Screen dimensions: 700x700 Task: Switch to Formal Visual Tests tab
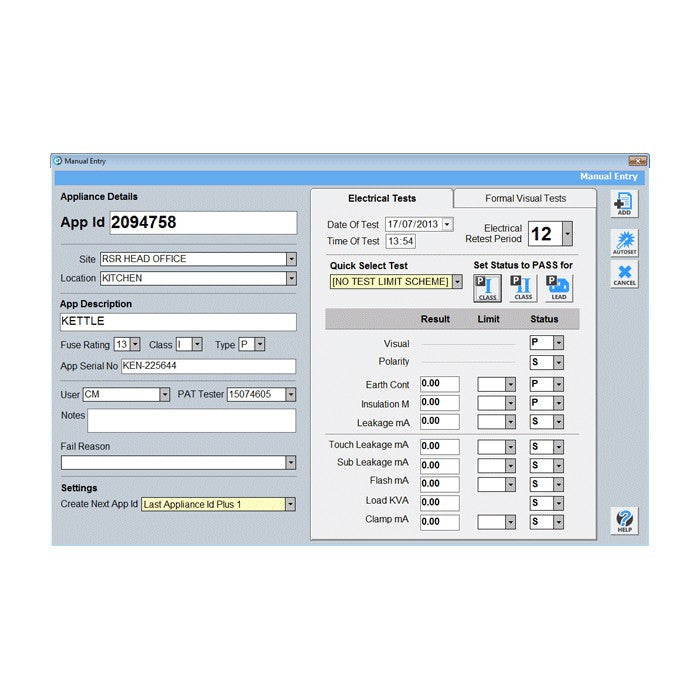pos(525,198)
